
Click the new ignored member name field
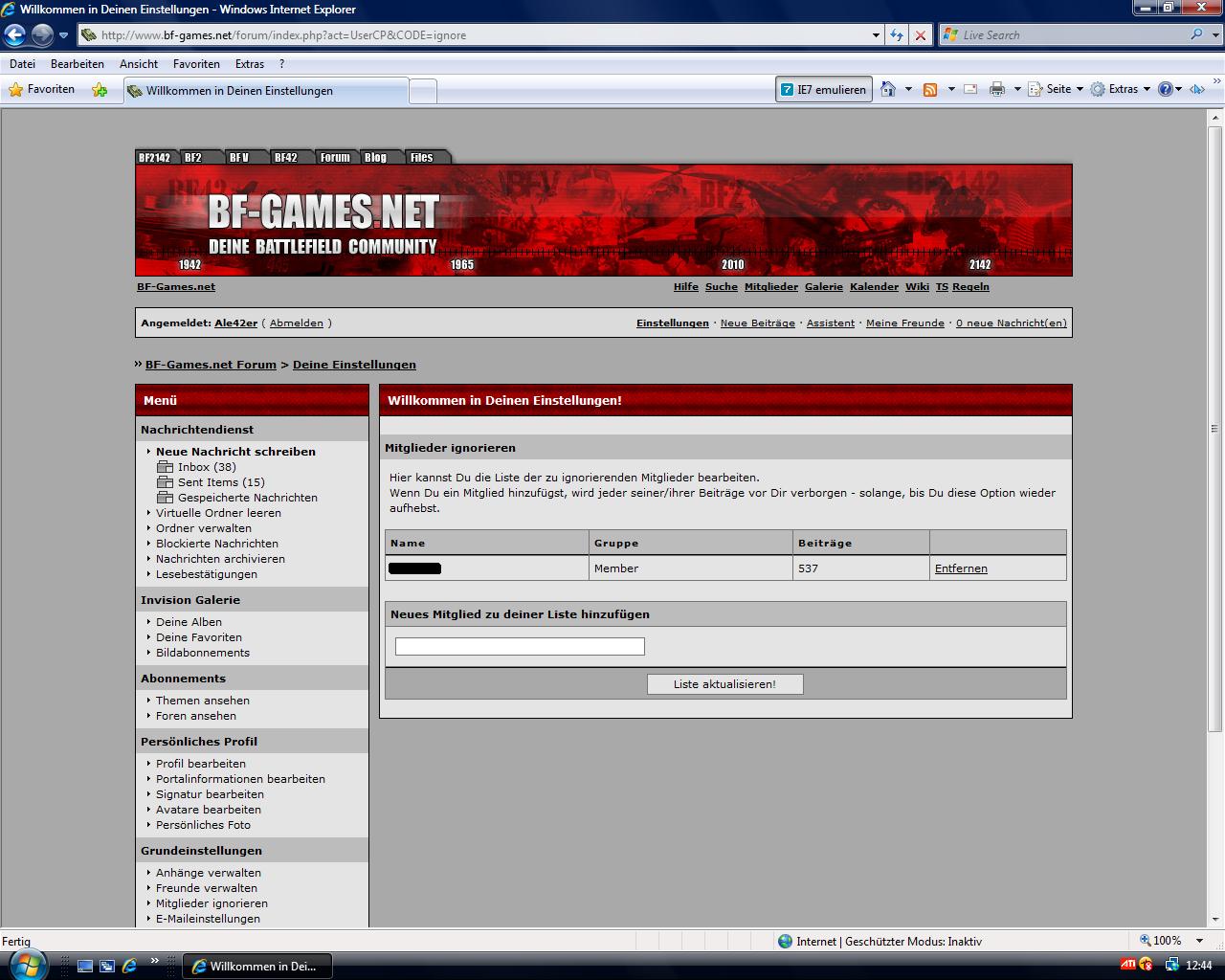point(520,647)
